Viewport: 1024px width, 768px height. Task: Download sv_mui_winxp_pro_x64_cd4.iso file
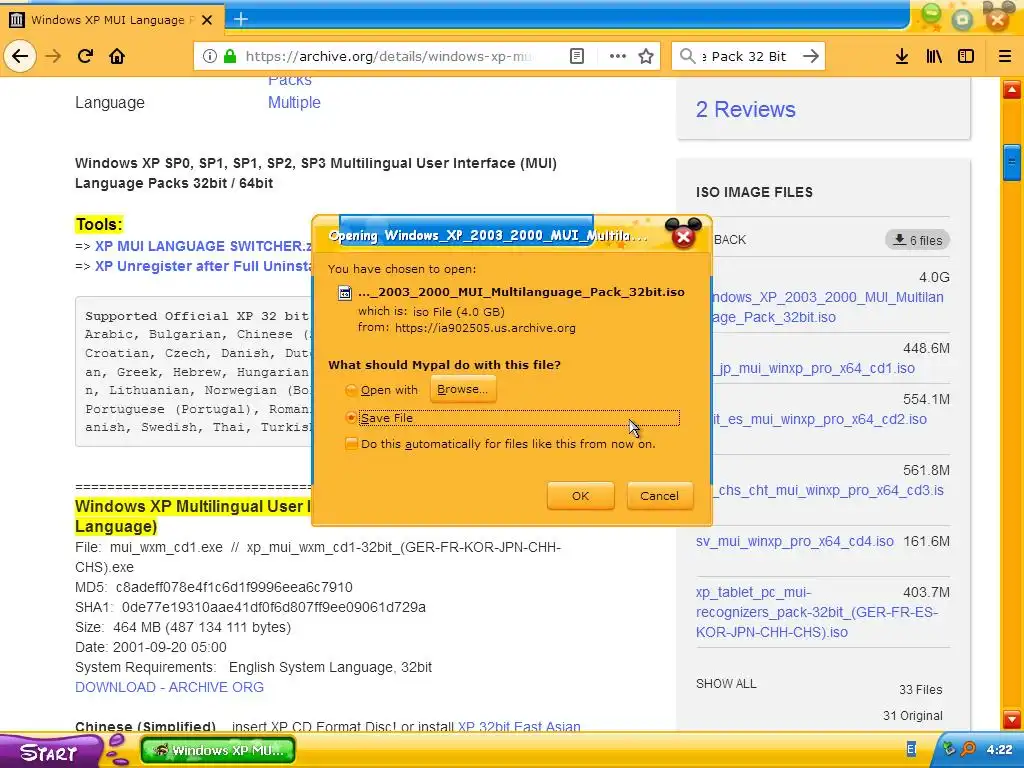tap(795, 541)
